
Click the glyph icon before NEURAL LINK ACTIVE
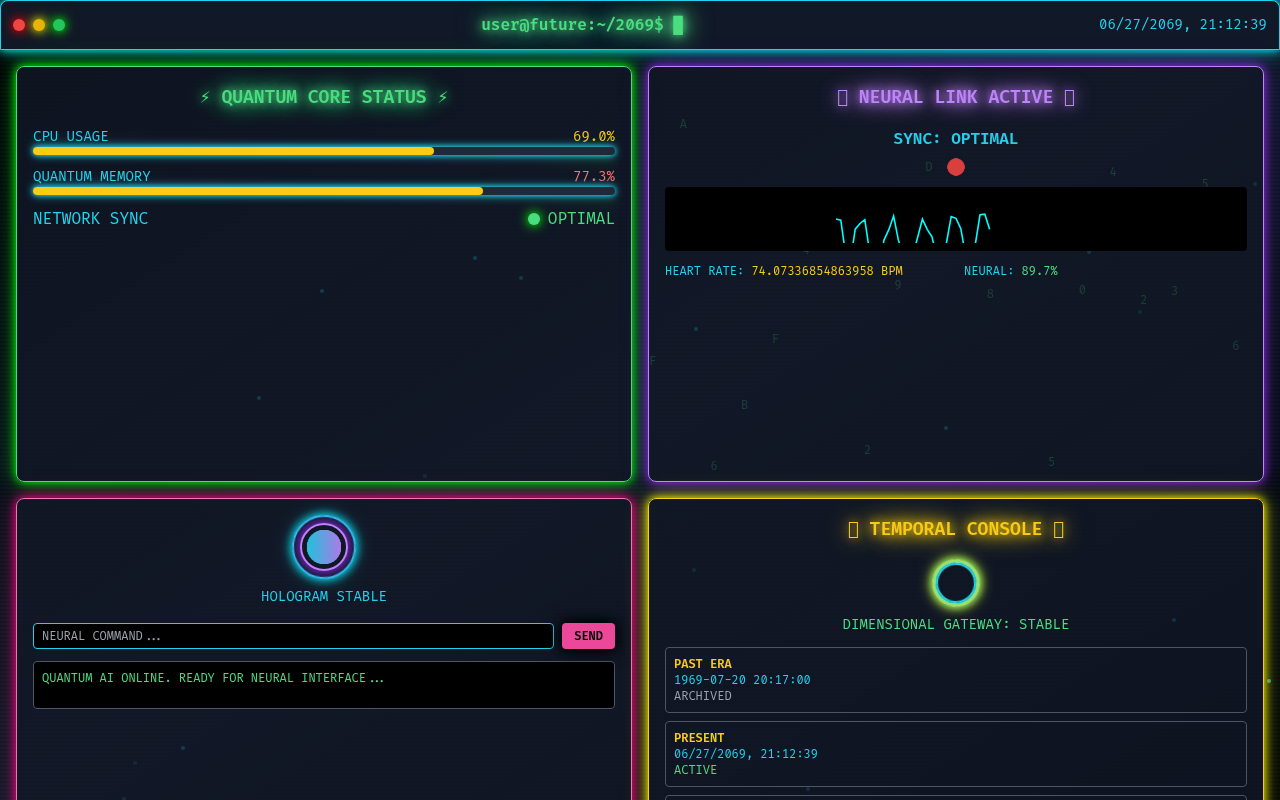841,97
